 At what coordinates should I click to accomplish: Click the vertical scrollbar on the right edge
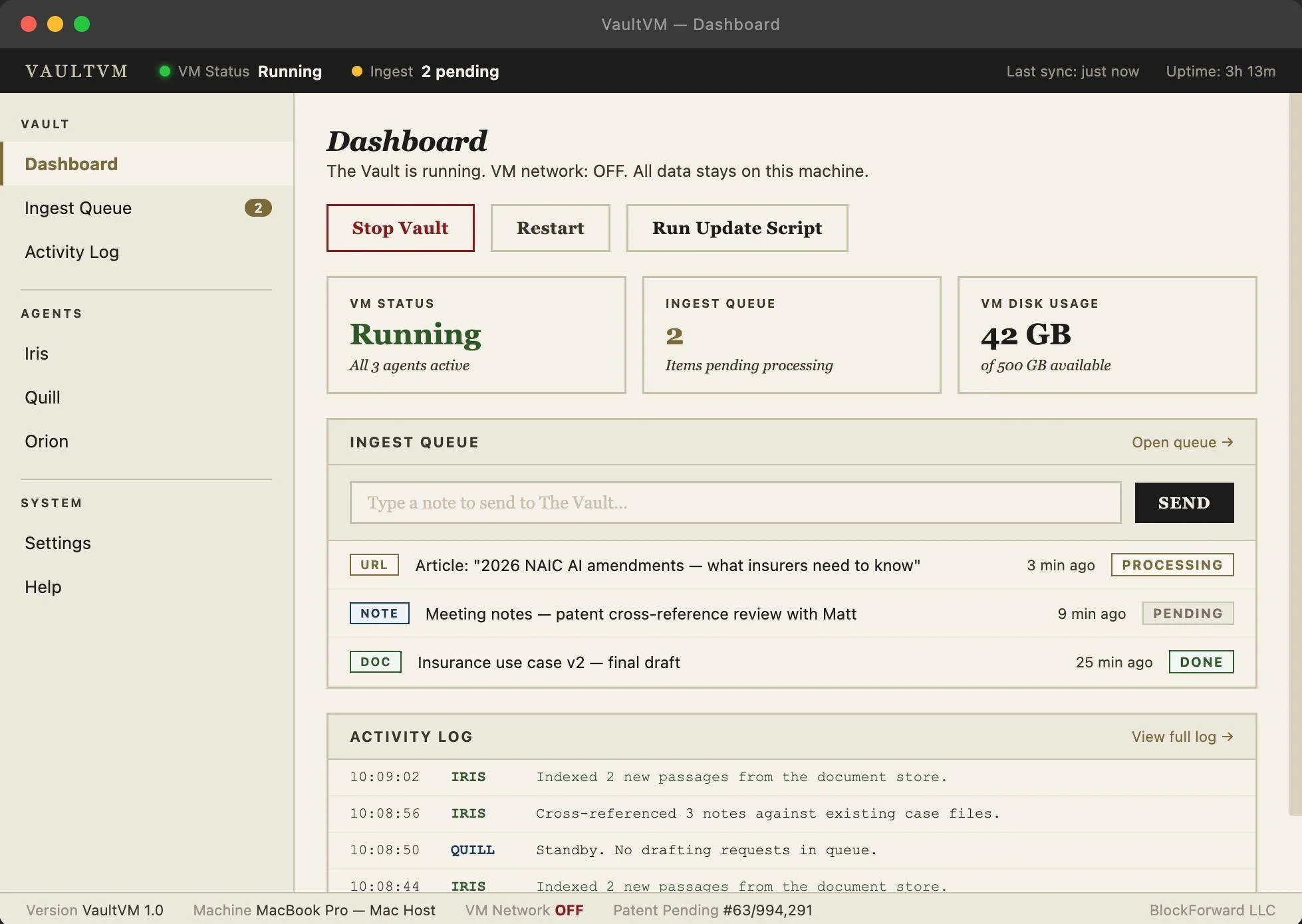pos(1295,454)
